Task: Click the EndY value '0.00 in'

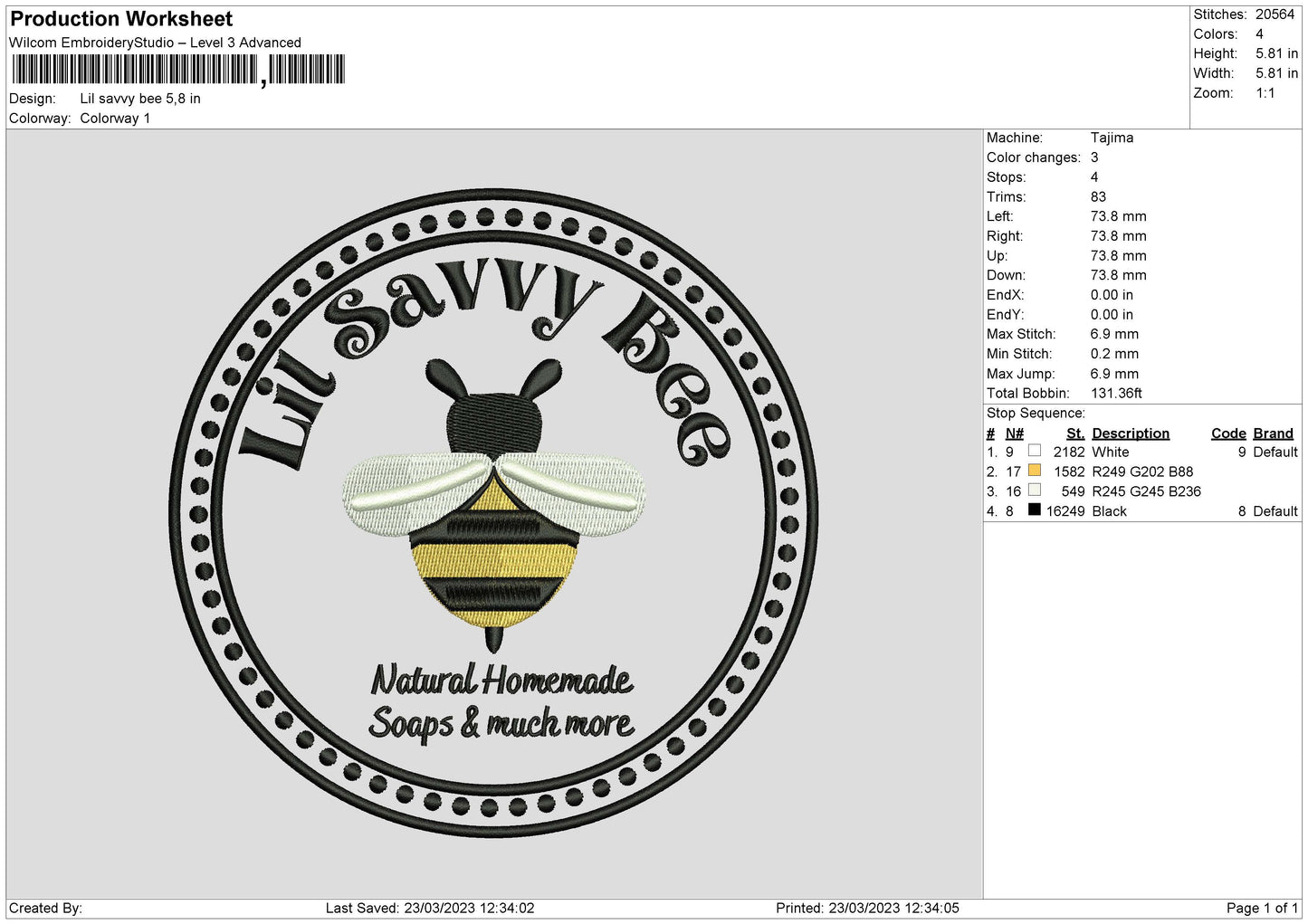Action: coord(1112,315)
